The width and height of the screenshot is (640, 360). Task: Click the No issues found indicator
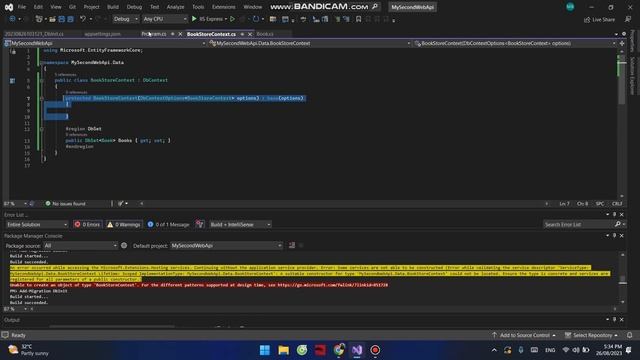point(65,203)
